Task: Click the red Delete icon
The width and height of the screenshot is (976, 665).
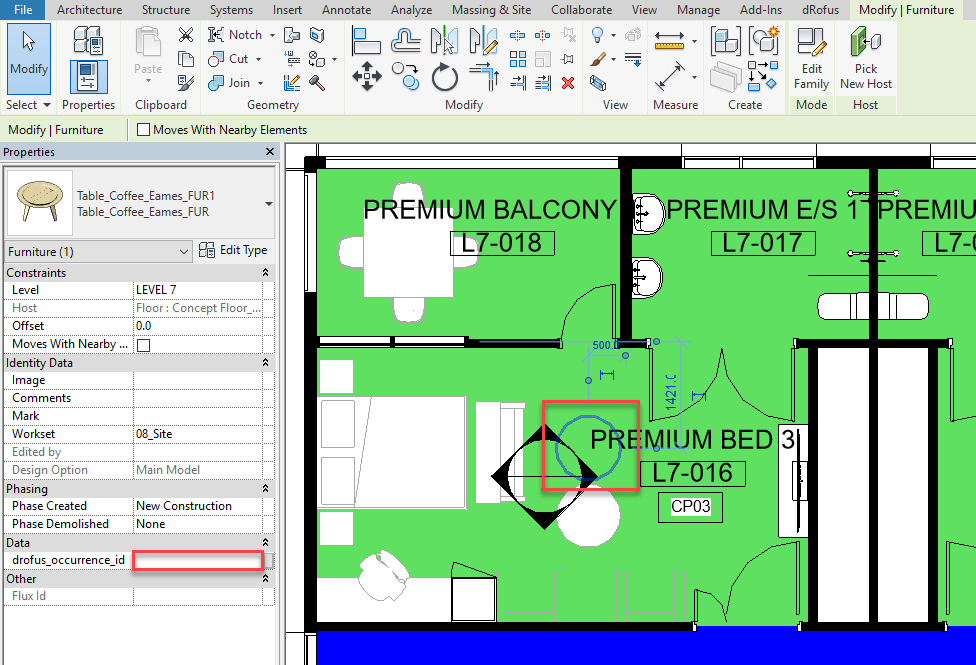Action: click(x=568, y=83)
